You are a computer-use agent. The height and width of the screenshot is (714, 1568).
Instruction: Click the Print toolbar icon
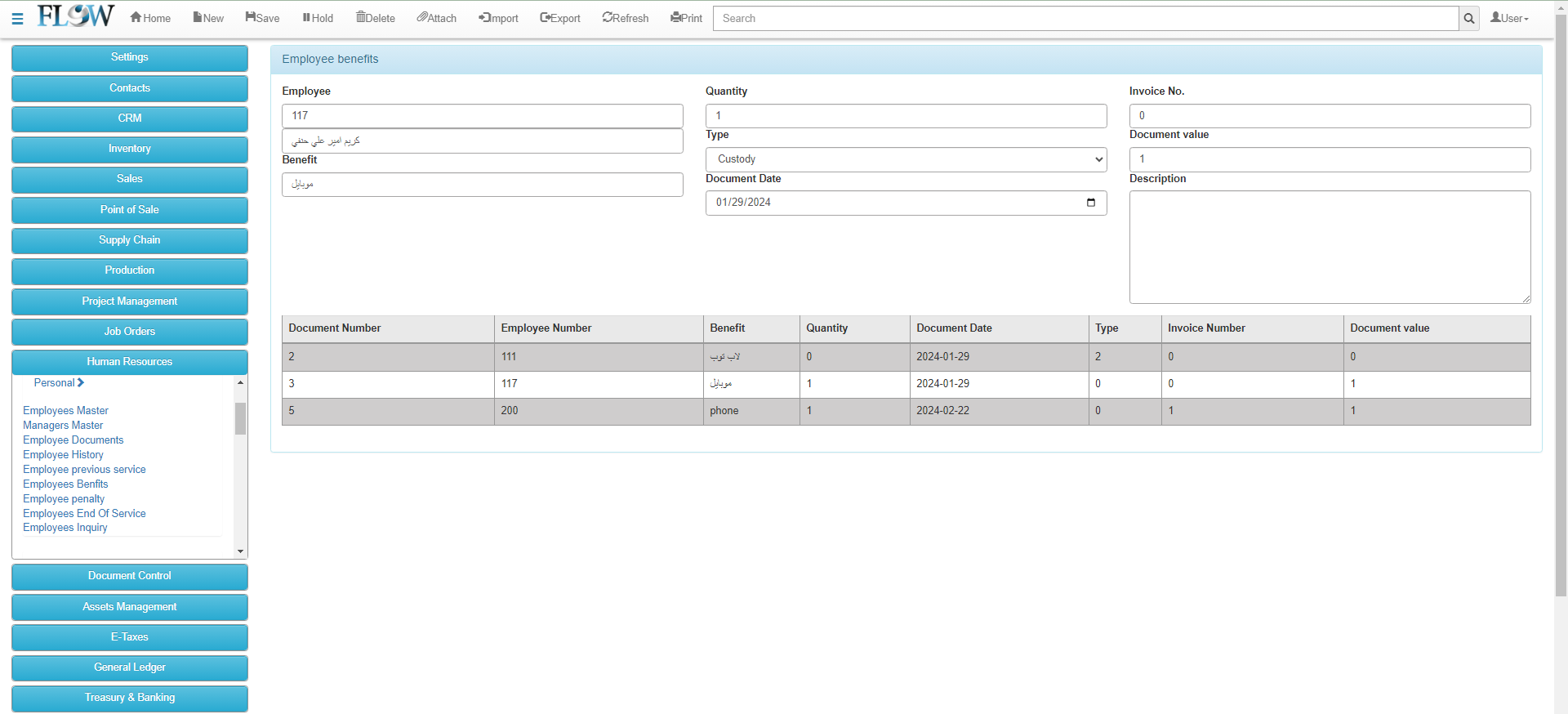[x=675, y=17]
